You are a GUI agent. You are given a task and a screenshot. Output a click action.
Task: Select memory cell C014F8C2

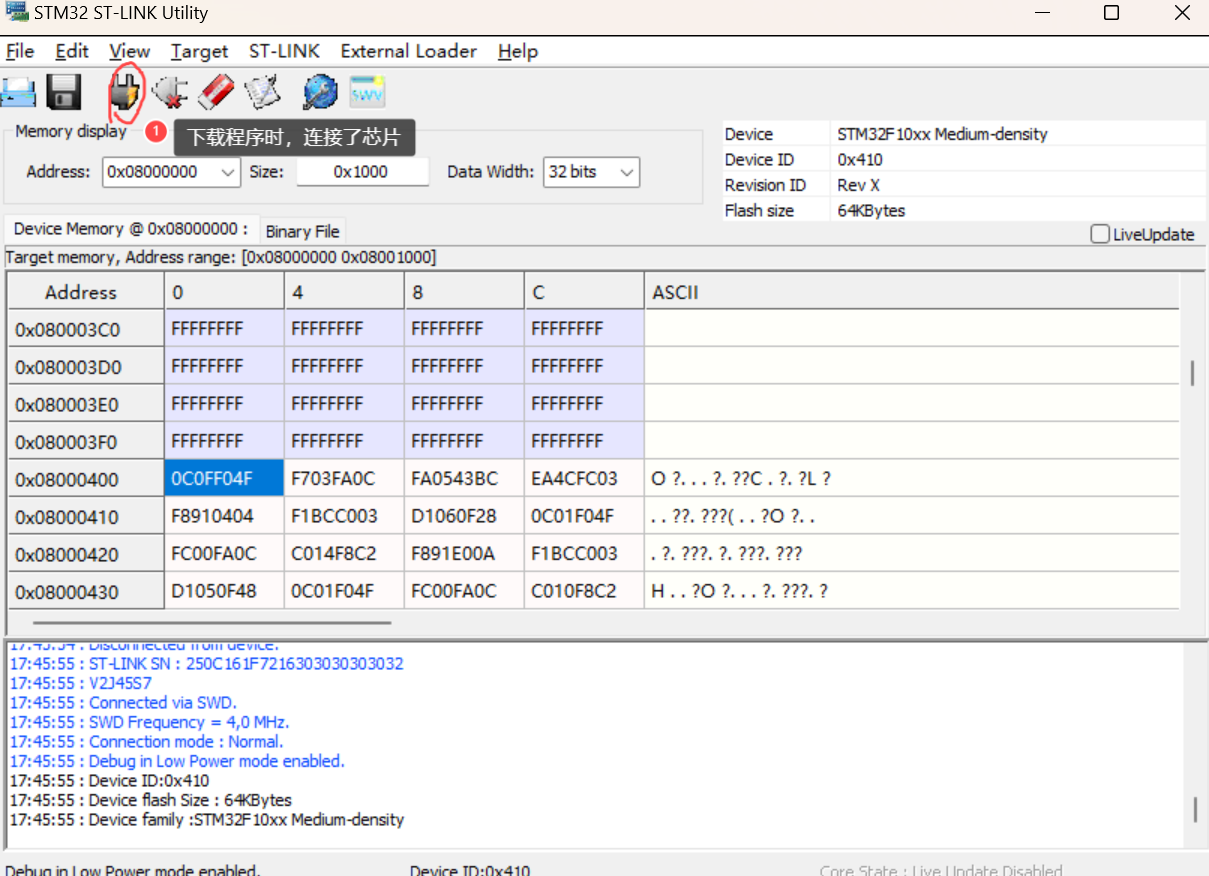pos(344,554)
